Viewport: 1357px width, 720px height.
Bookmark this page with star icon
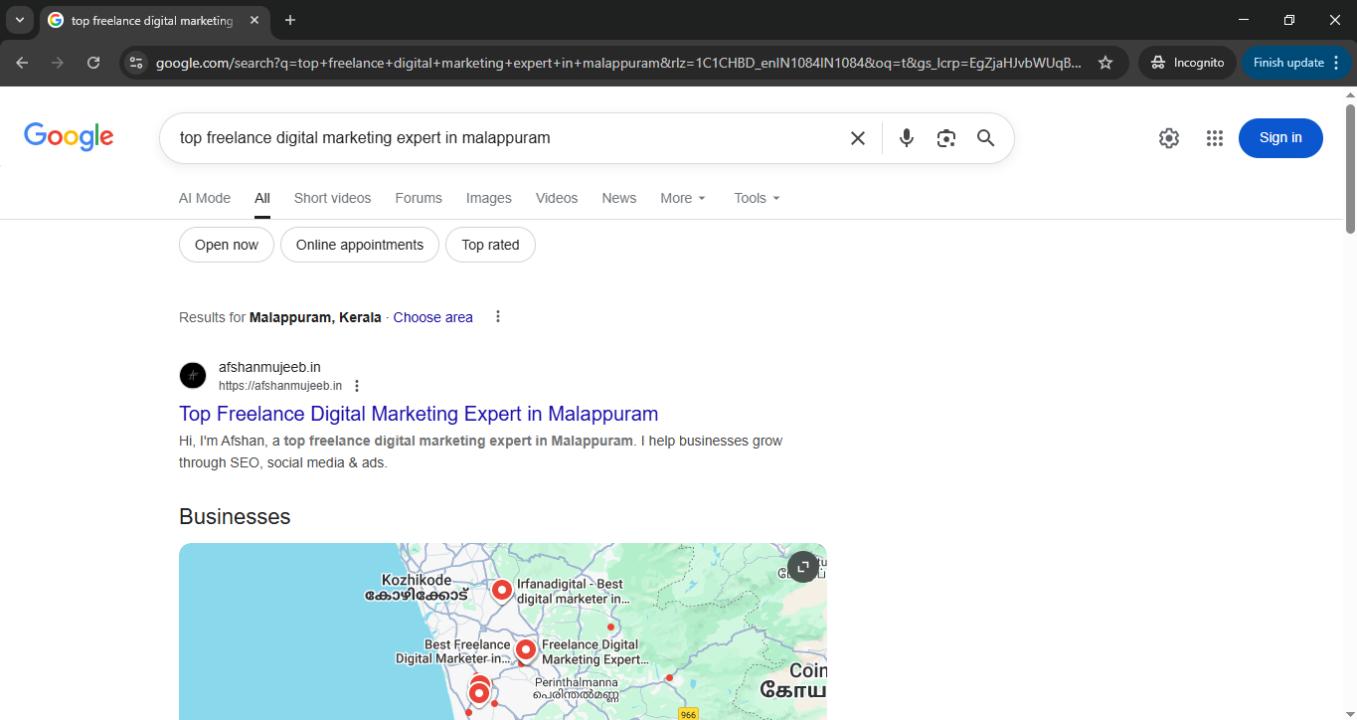1105,62
